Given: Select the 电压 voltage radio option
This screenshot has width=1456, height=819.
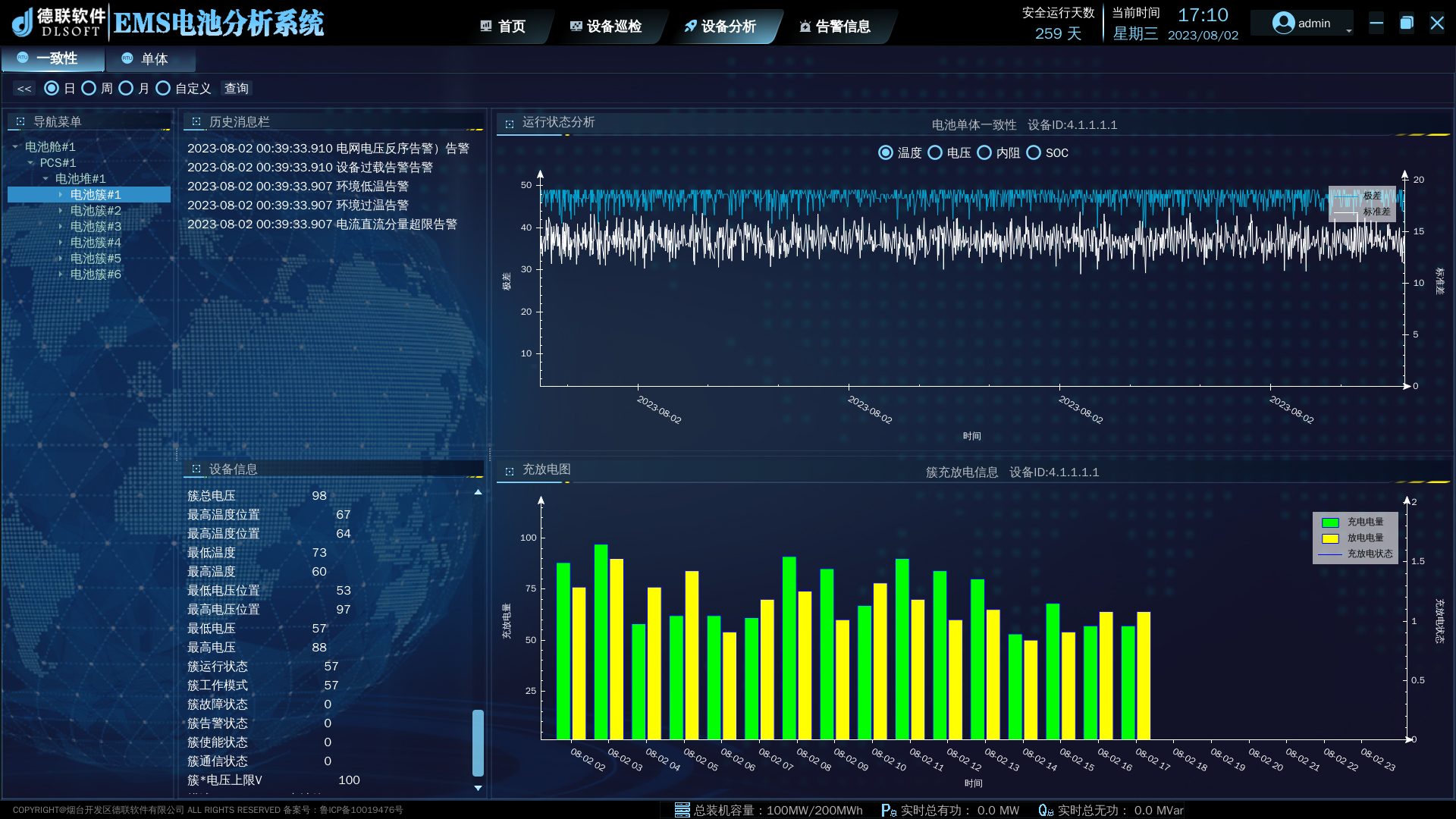Looking at the screenshot, I should coord(935,153).
